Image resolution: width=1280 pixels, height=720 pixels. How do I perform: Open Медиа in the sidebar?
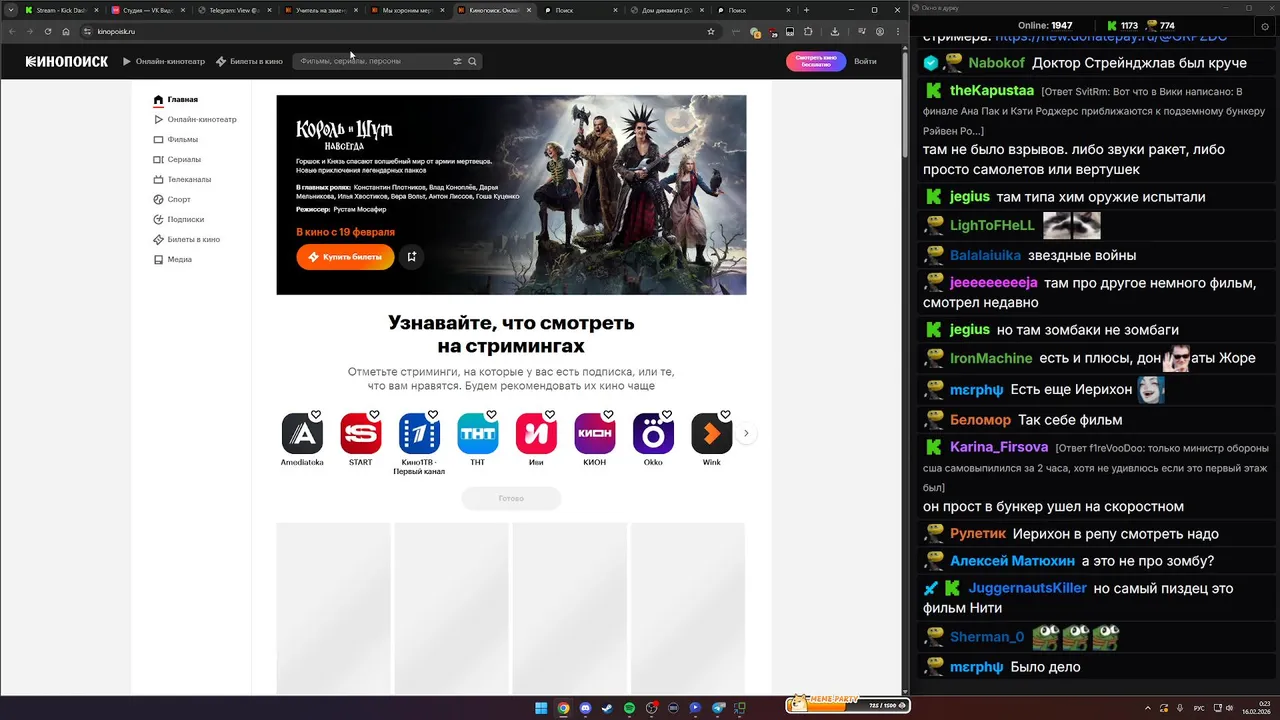[x=173, y=260]
